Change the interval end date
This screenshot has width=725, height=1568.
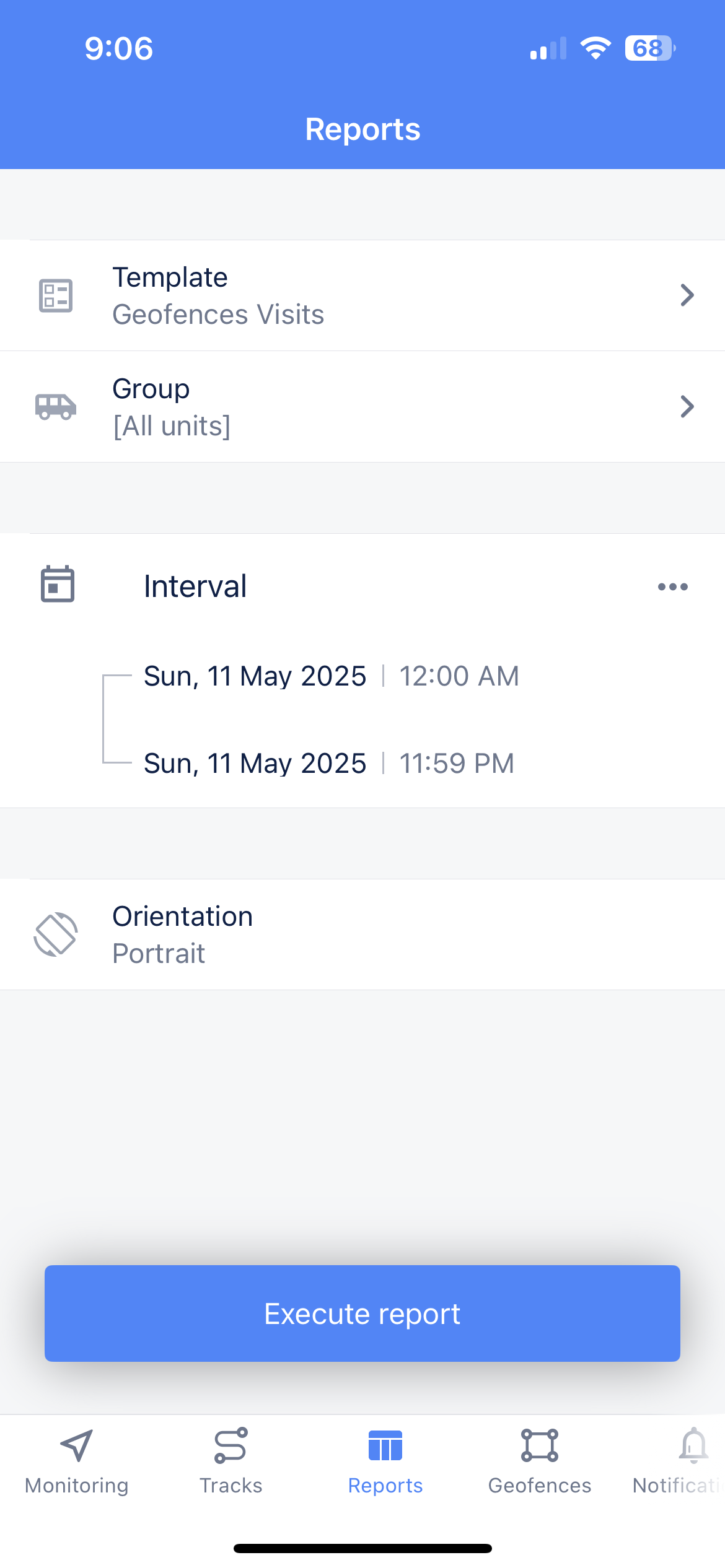pyautogui.click(x=255, y=763)
